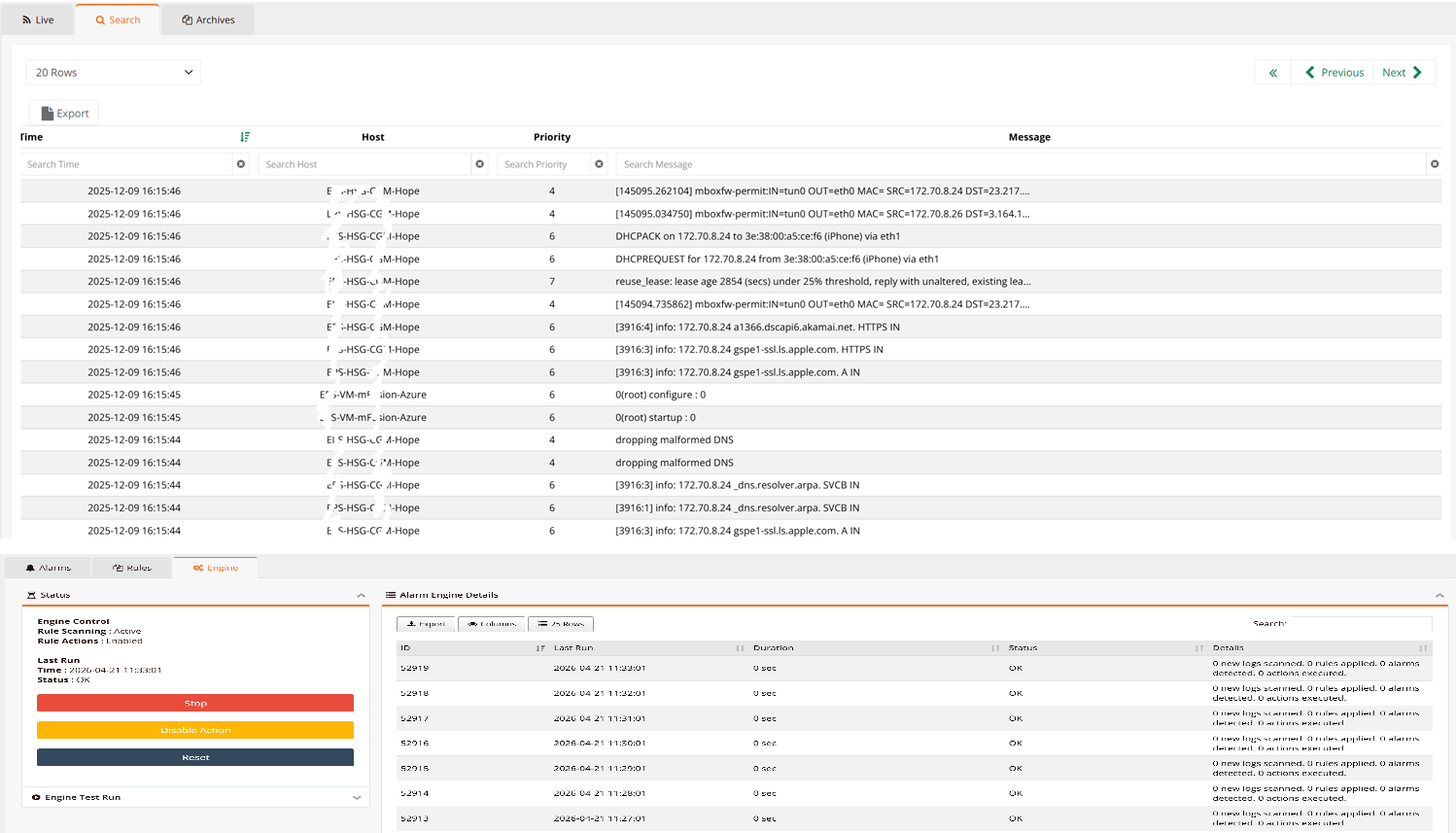Open the 25 Rows selector
Viewport: 1456px width, 833px height.
pyautogui.click(x=561, y=624)
